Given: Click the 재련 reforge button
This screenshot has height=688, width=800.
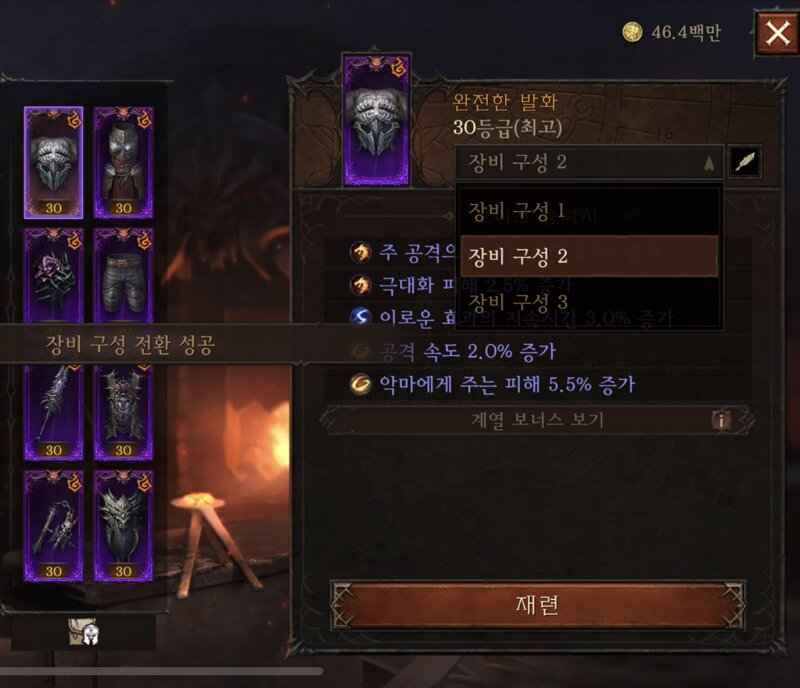Looking at the screenshot, I should (538, 605).
